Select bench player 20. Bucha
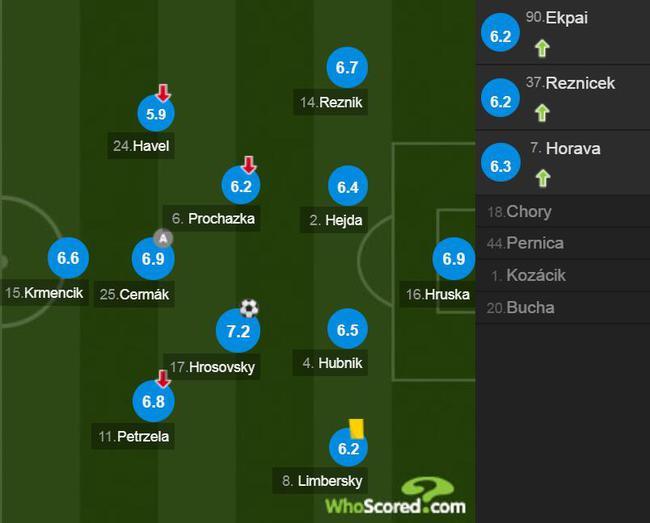This screenshot has height=523, width=650. [563, 308]
